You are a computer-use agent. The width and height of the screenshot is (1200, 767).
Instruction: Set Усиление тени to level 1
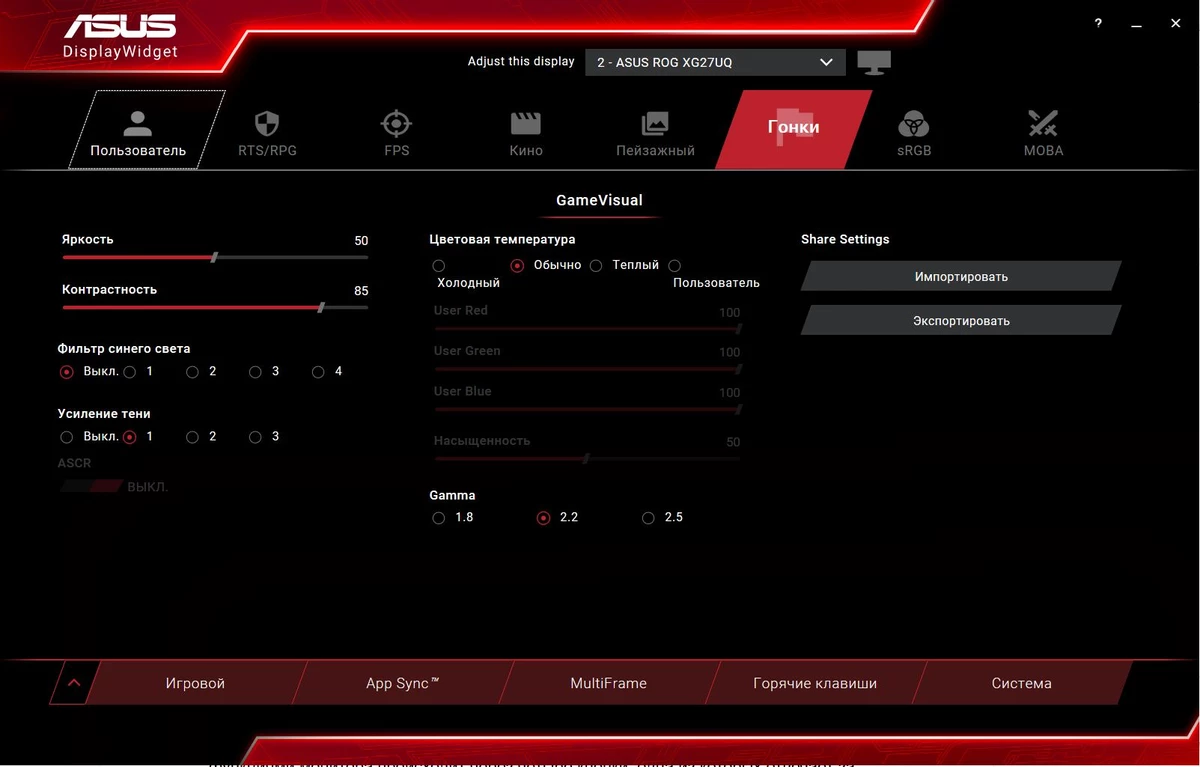coord(130,437)
